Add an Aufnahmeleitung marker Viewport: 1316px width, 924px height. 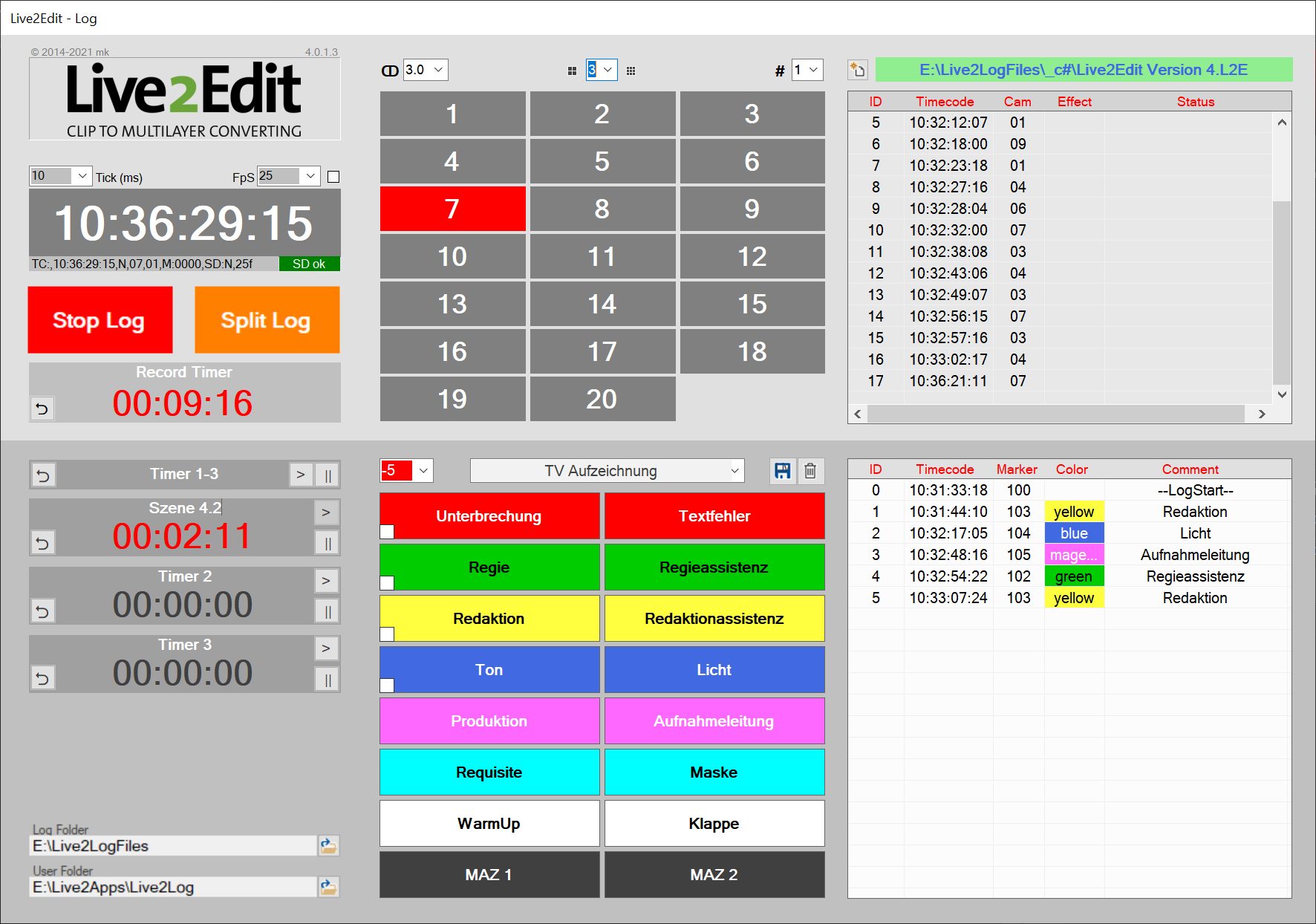point(714,721)
